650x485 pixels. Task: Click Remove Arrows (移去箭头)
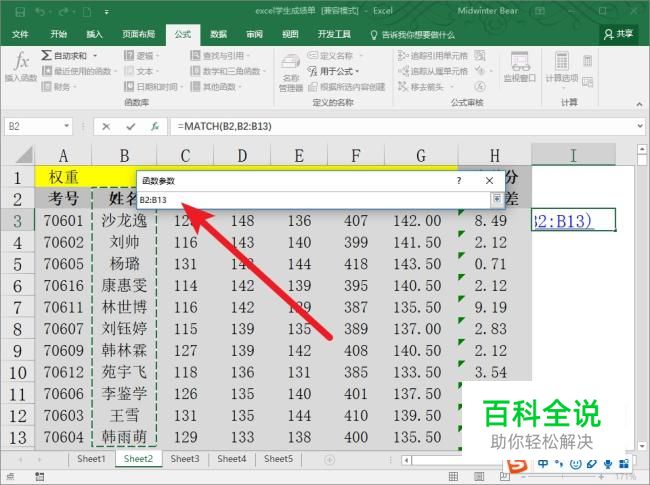(425, 87)
